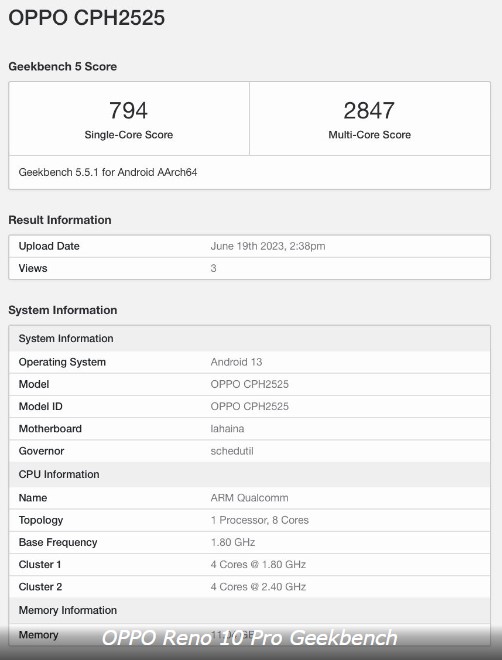Image resolution: width=502 pixels, height=660 pixels.
Task: Select the 4 Cores @ 1.80 GHz value
Action: click(258, 565)
